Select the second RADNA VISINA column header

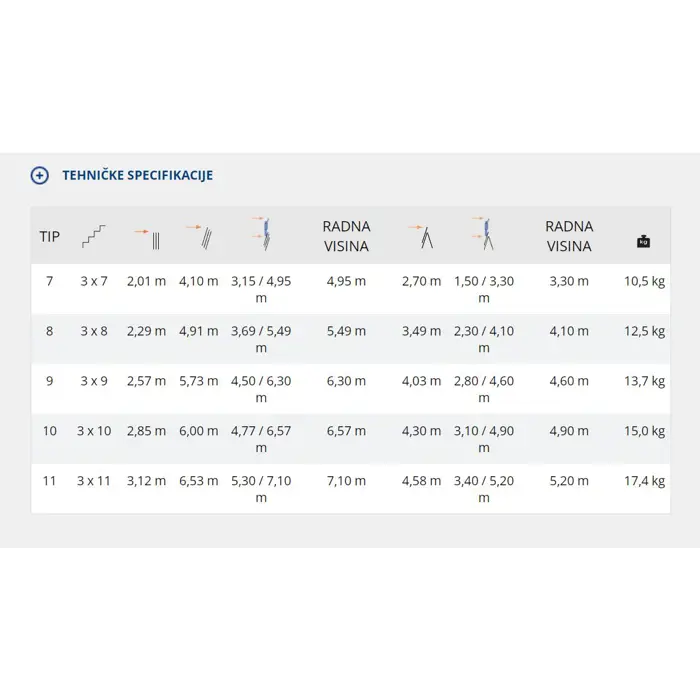coord(569,236)
